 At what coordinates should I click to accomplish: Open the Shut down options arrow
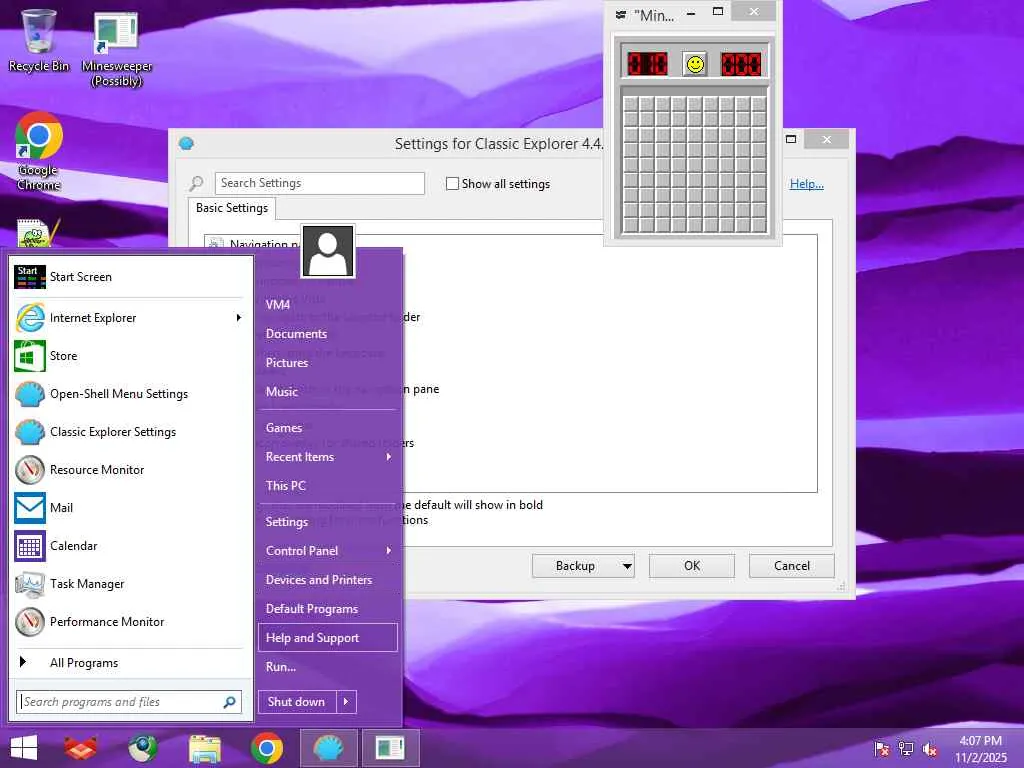click(x=346, y=702)
